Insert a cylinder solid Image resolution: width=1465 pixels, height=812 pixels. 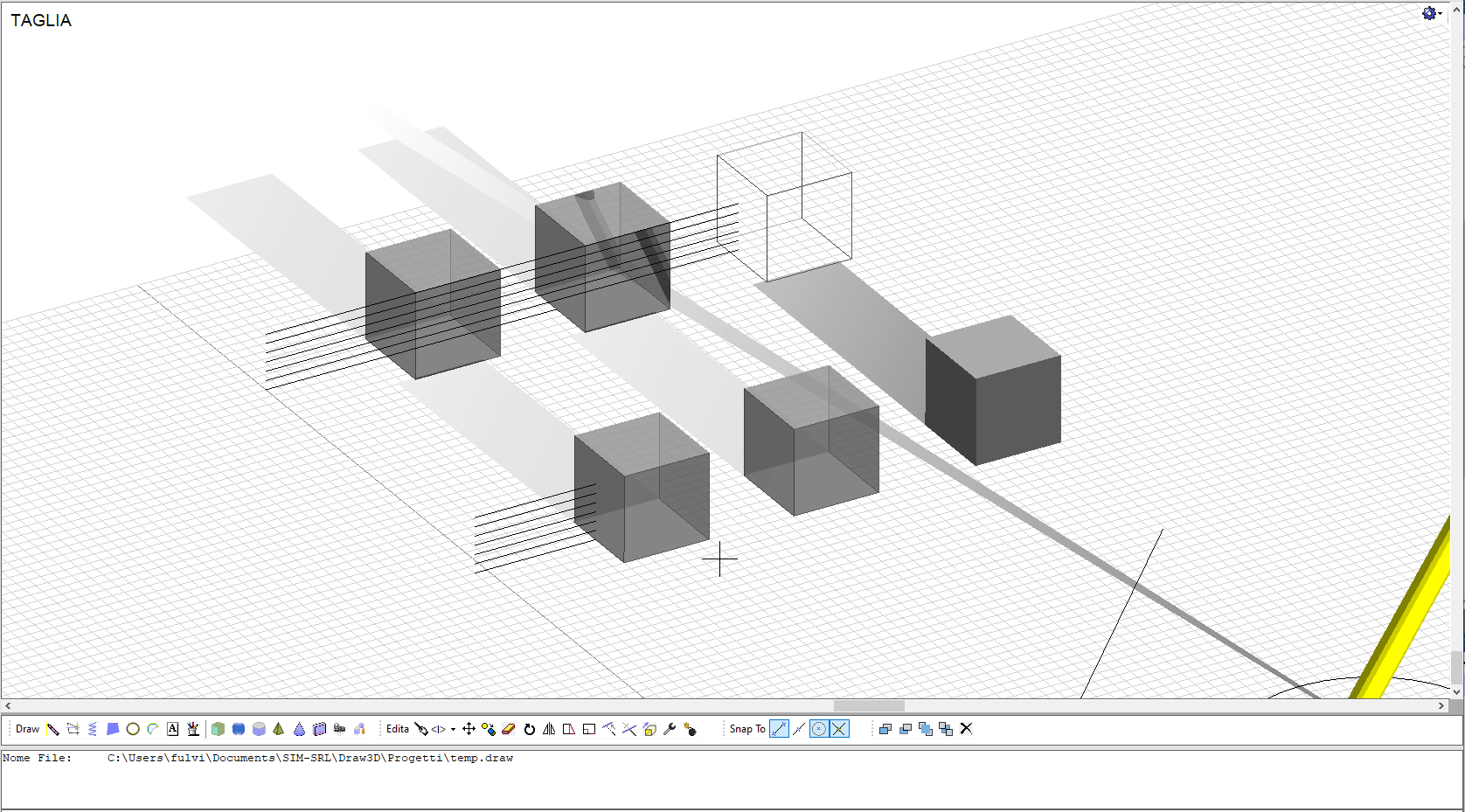point(259,729)
